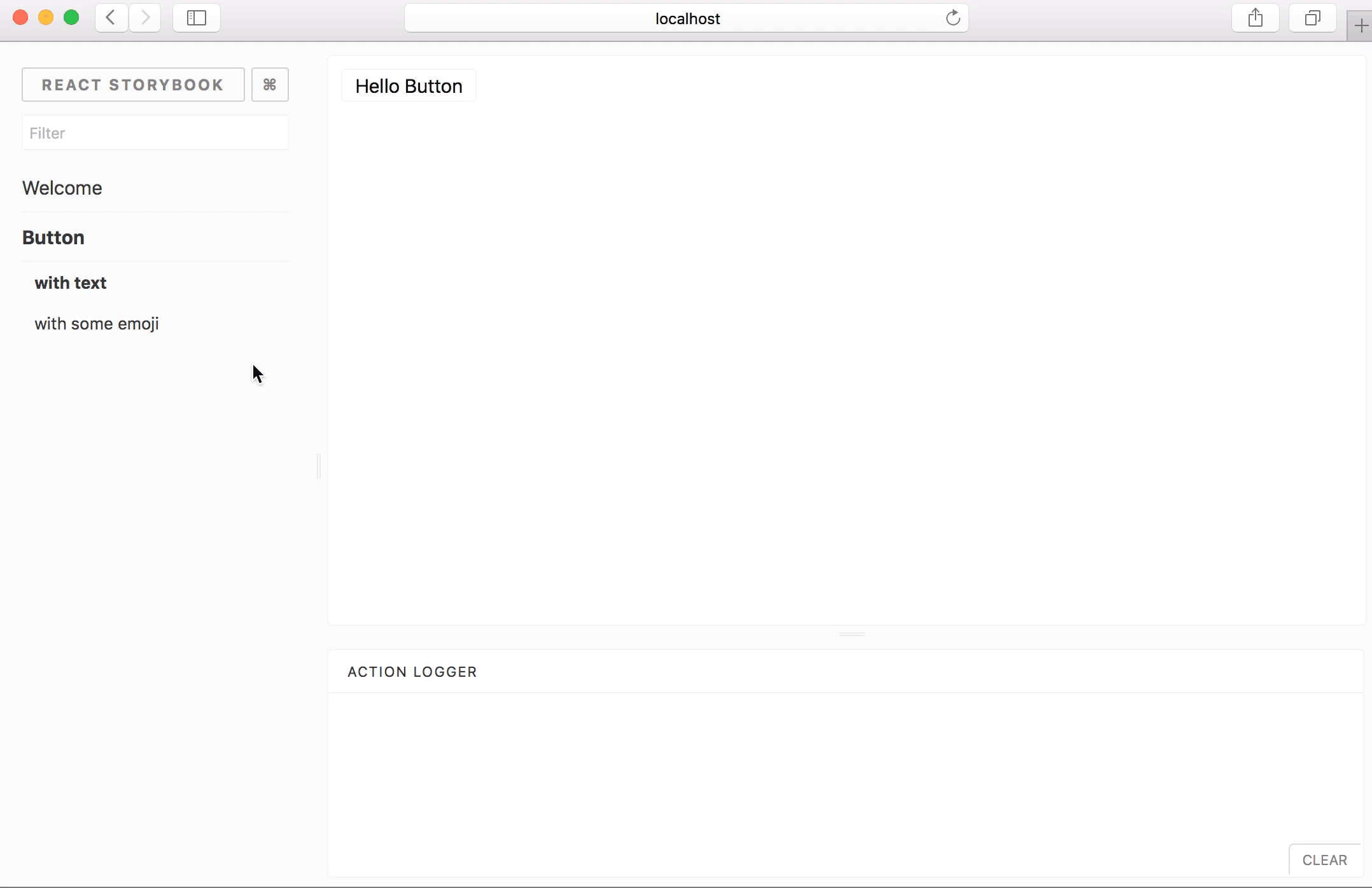Click the new tab plus icon

click(1361, 18)
